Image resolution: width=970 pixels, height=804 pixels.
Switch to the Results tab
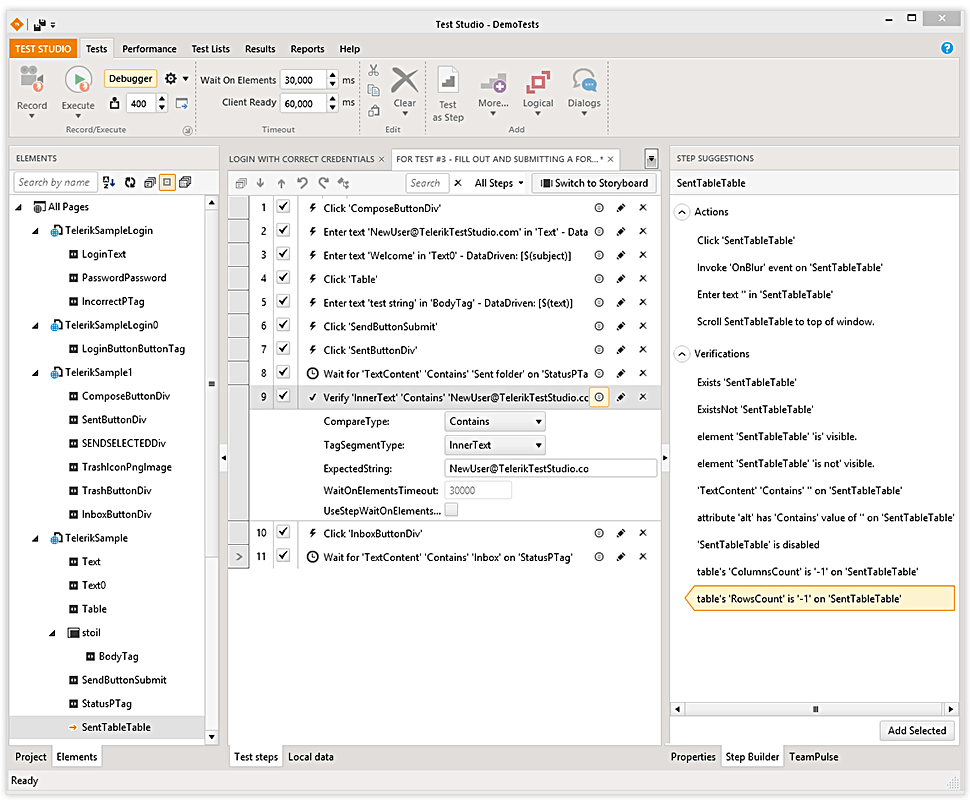(260, 49)
